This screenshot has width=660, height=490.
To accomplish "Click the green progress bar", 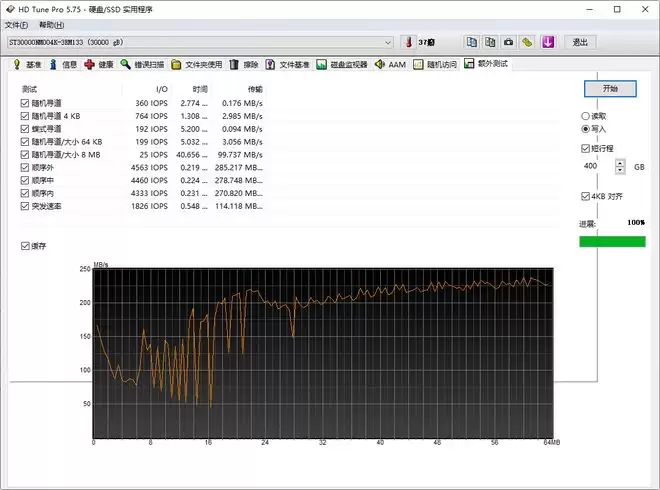I will [612, 240].
